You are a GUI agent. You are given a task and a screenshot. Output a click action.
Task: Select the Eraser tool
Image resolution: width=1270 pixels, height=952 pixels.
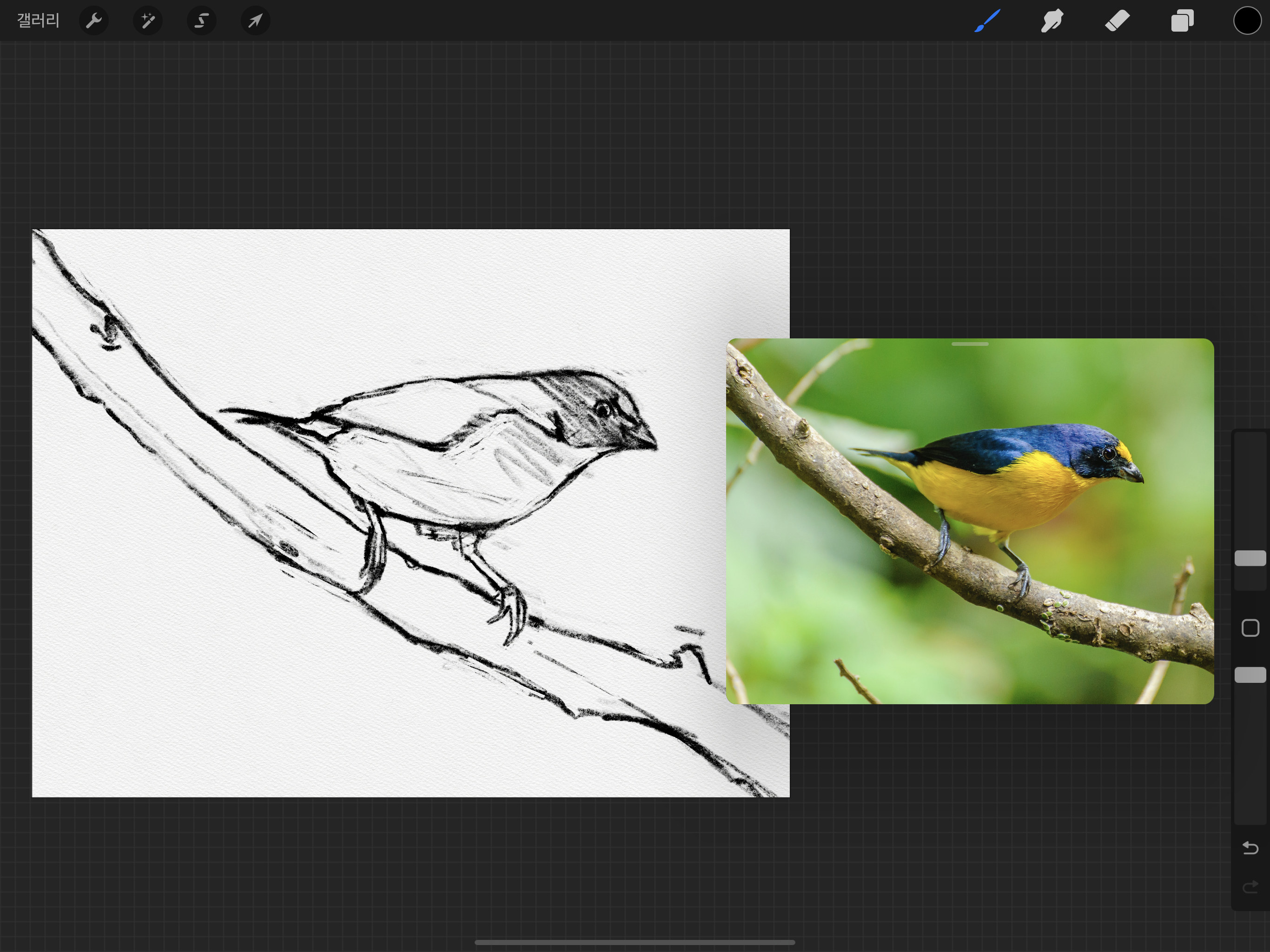1117,20
